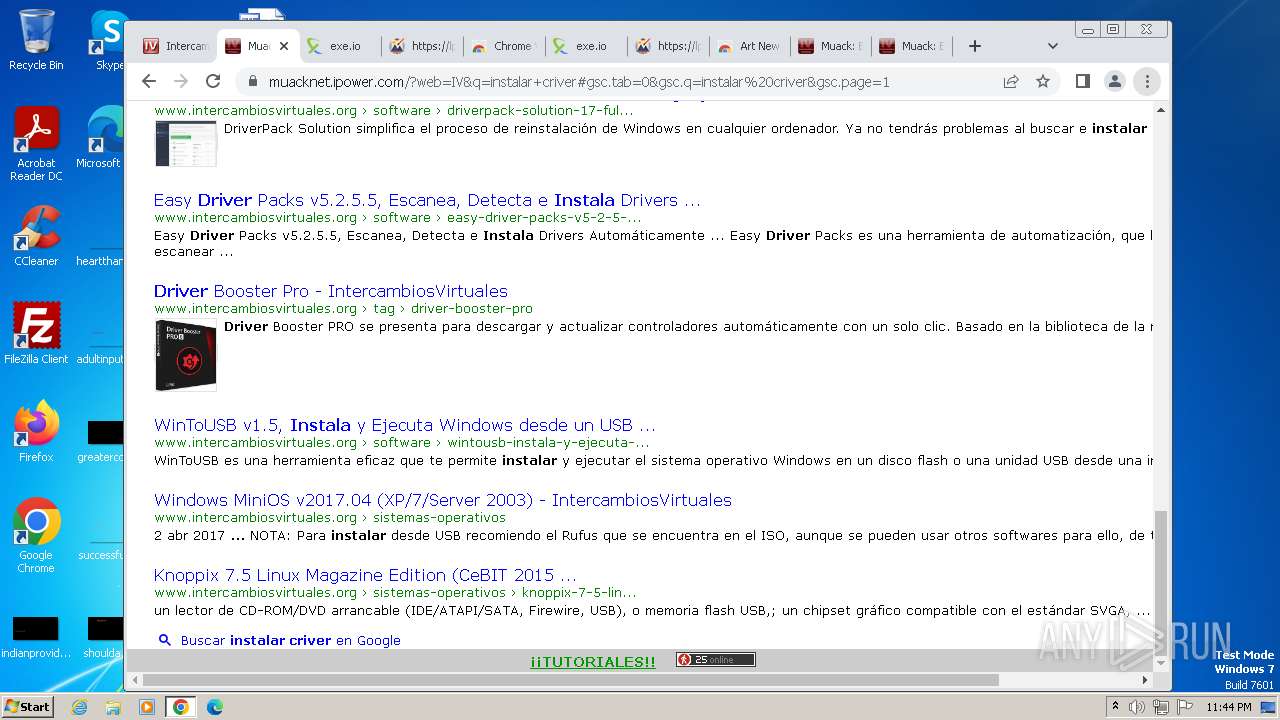Open Firefox desktop icon

tap(36, 431)
